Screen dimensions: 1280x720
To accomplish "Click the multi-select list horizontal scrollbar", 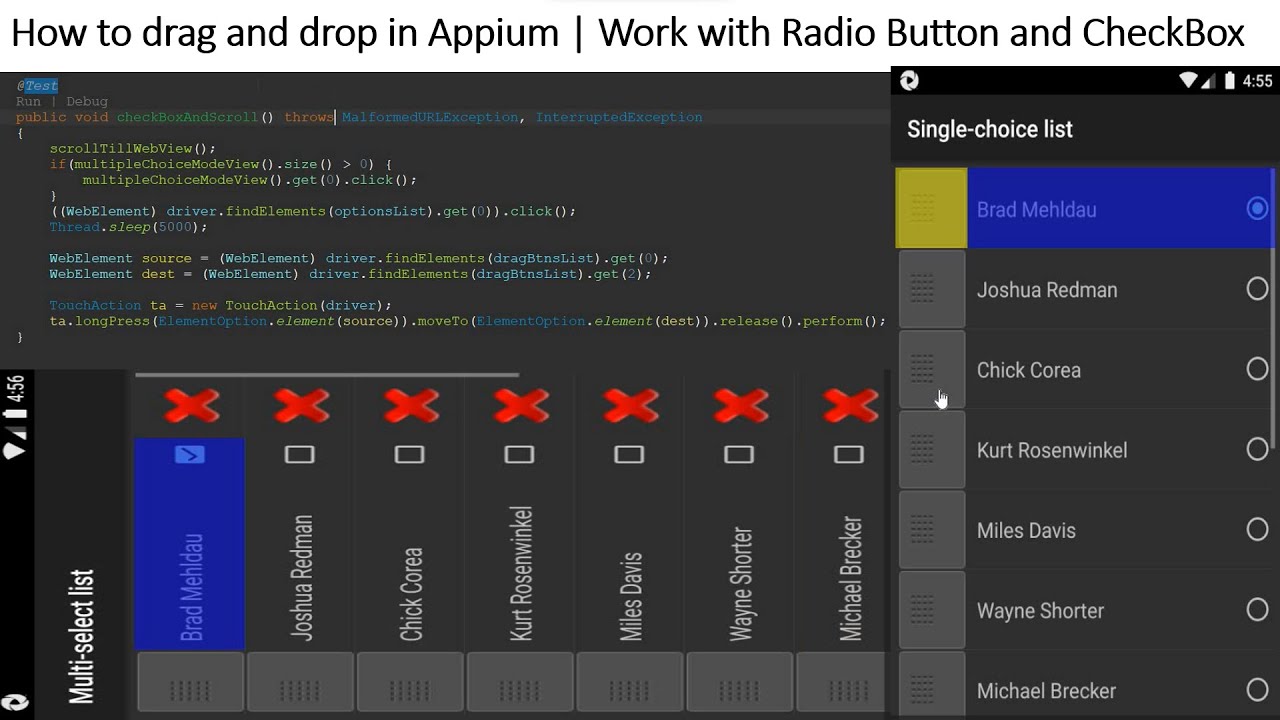I will tap(327, 375).
